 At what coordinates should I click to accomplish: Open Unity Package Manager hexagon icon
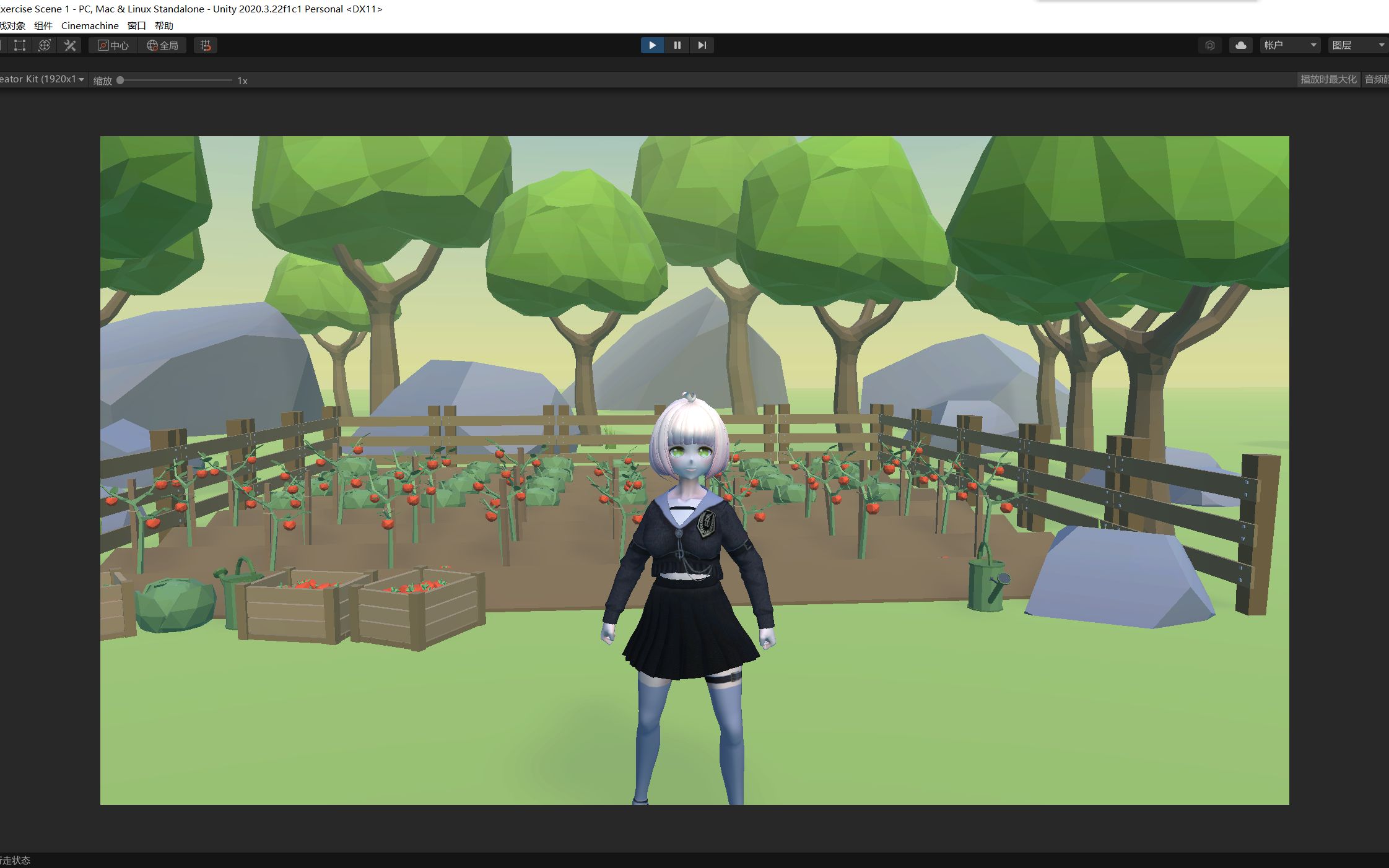pos(1211,45)
